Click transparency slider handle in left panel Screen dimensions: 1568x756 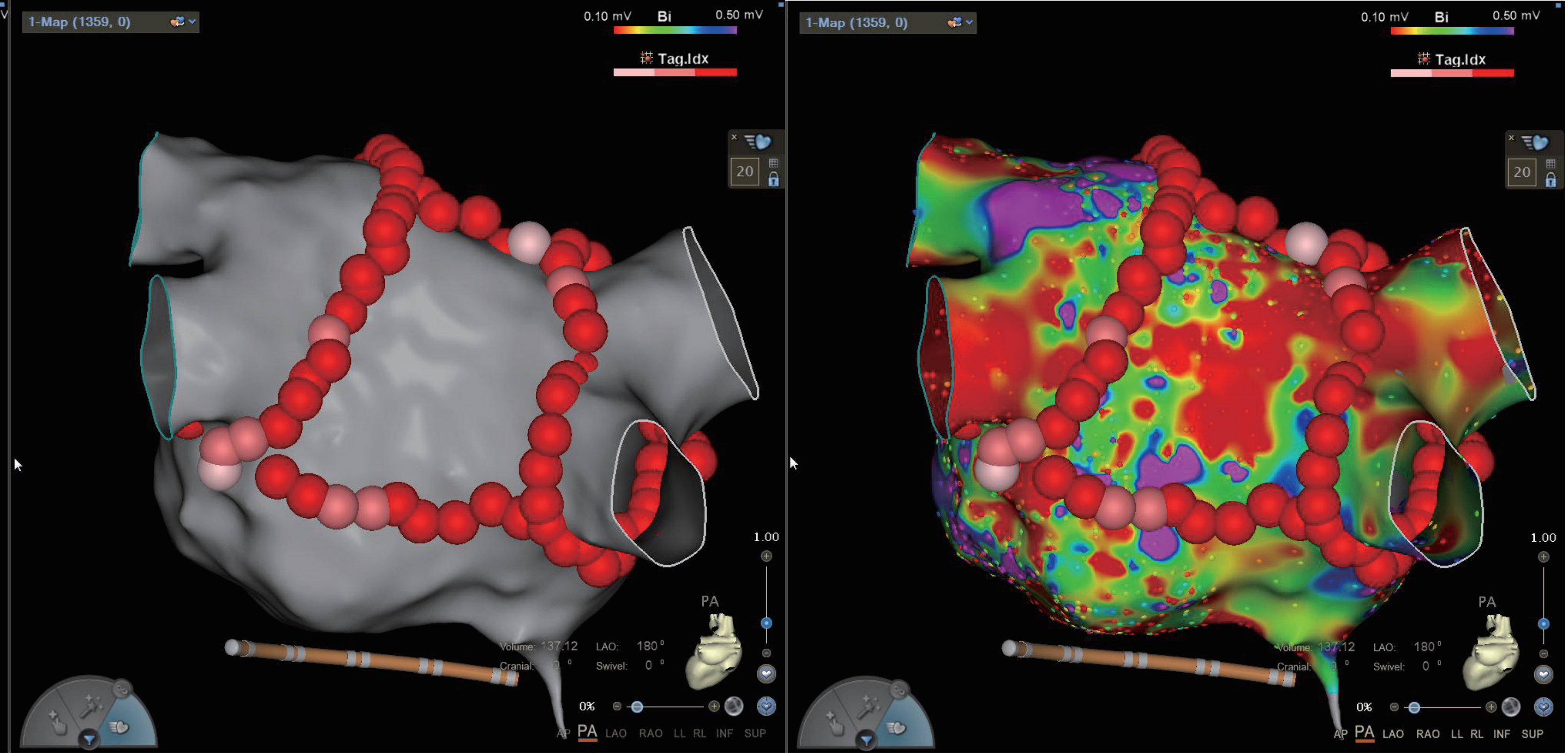(637, 706)
